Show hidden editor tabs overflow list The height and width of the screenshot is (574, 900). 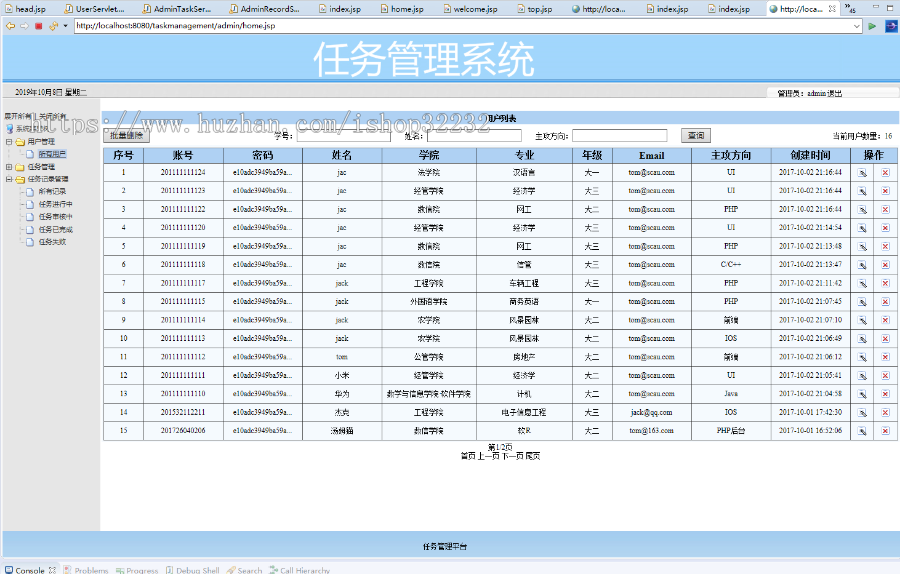[x=850, y=9]
